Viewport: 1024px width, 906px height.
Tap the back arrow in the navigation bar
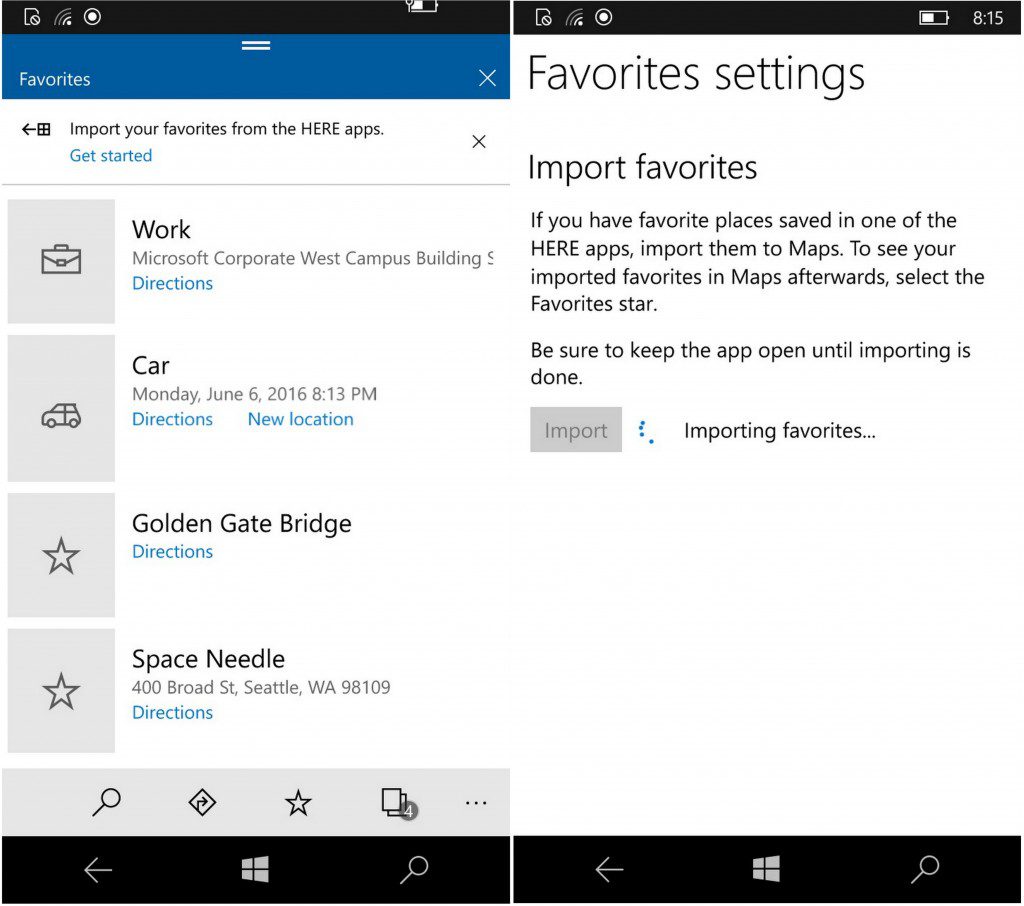pyautogui.click(x=98, y=869)
